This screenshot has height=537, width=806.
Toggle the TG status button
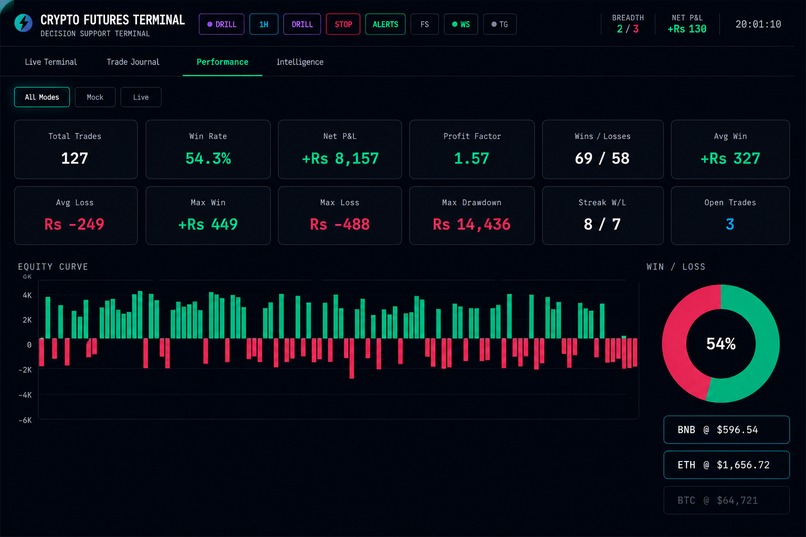500,24
